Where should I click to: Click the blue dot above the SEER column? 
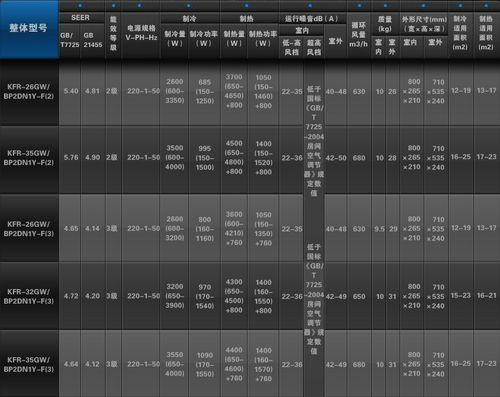pyautogui.click(x=80, y=5)
